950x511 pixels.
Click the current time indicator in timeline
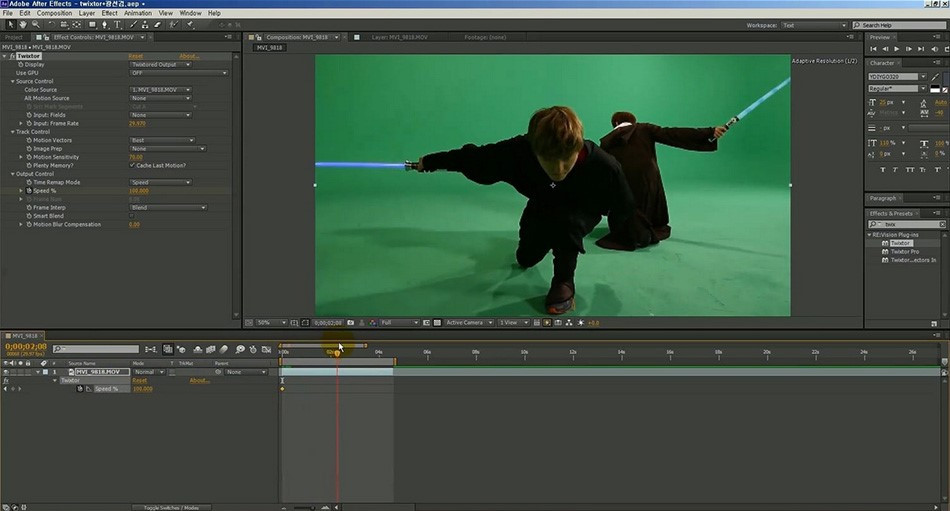pos(337,353)
